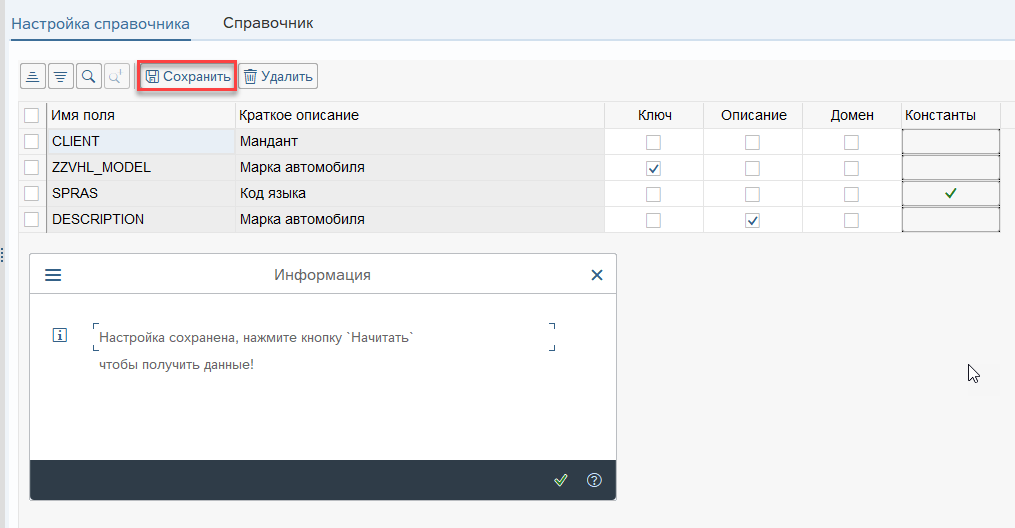This screenshot has height=528, width=1015.
Task: Tick the select-all checkbox in table header
Action: click(x=32, y=116)
